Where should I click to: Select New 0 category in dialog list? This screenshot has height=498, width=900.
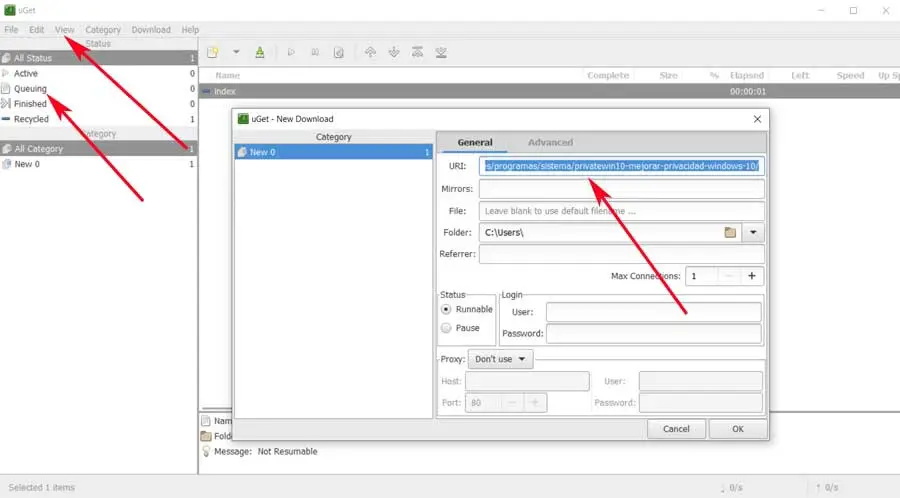333,152
